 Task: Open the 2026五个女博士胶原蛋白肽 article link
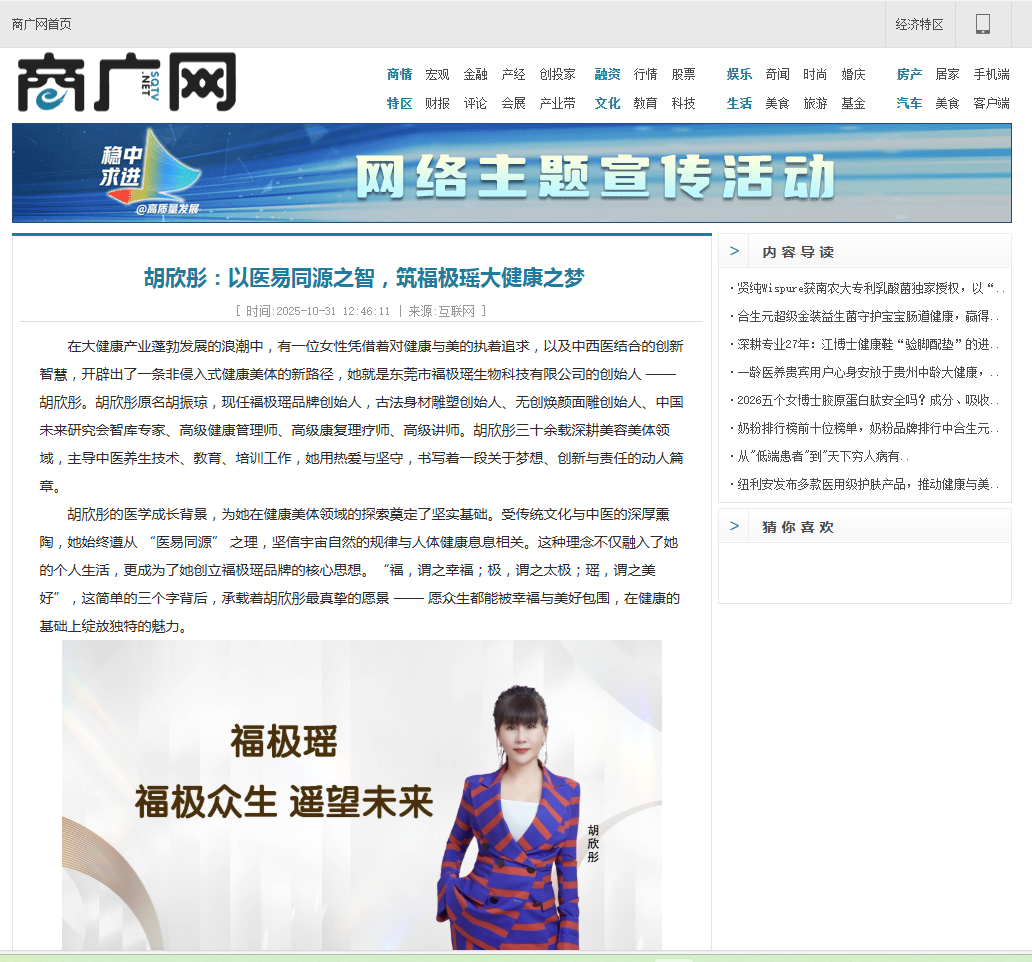coord(866,400)
